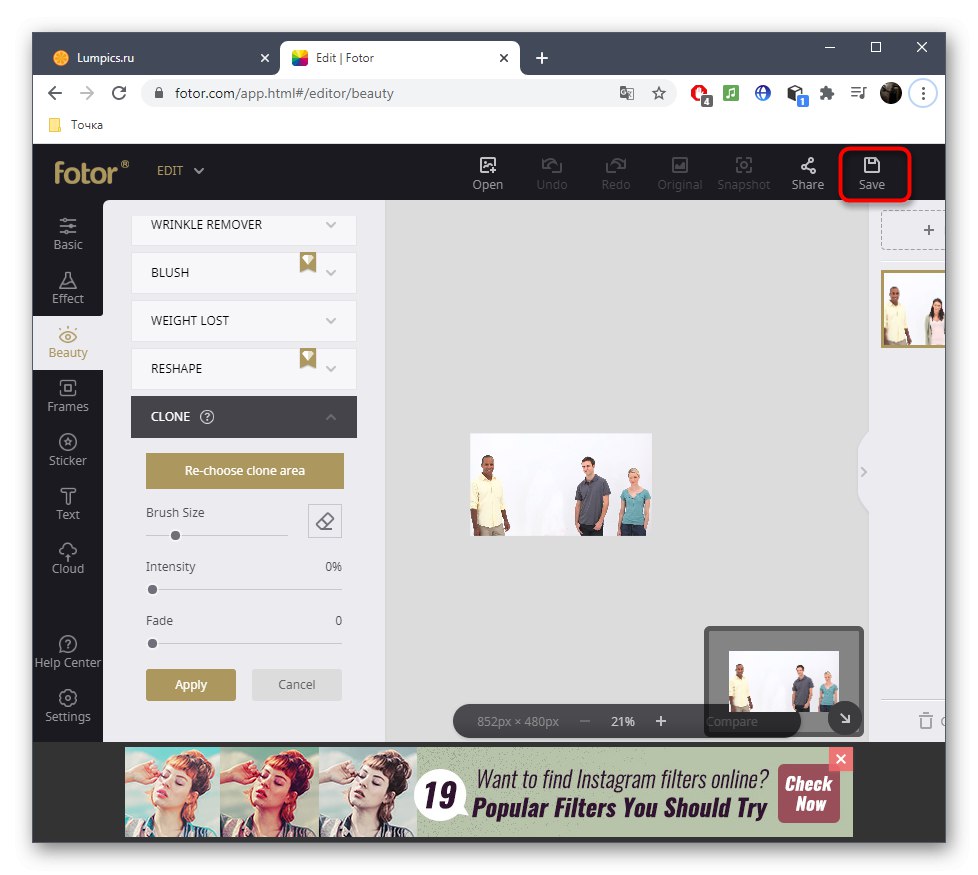Image resolution: width=978 pixels, height=875 pixels.
Task: Open Fotor Settings
Action: pyautogui.click(x=67, y=706)
